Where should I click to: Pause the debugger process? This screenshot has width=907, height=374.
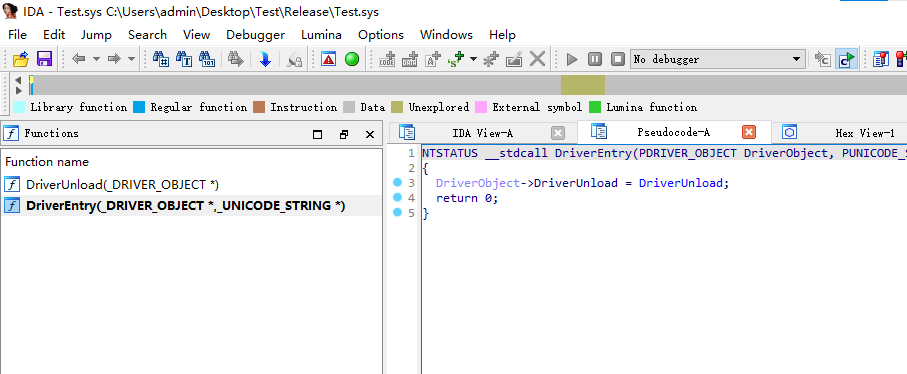pyautogui.click(x=595, y=59)
